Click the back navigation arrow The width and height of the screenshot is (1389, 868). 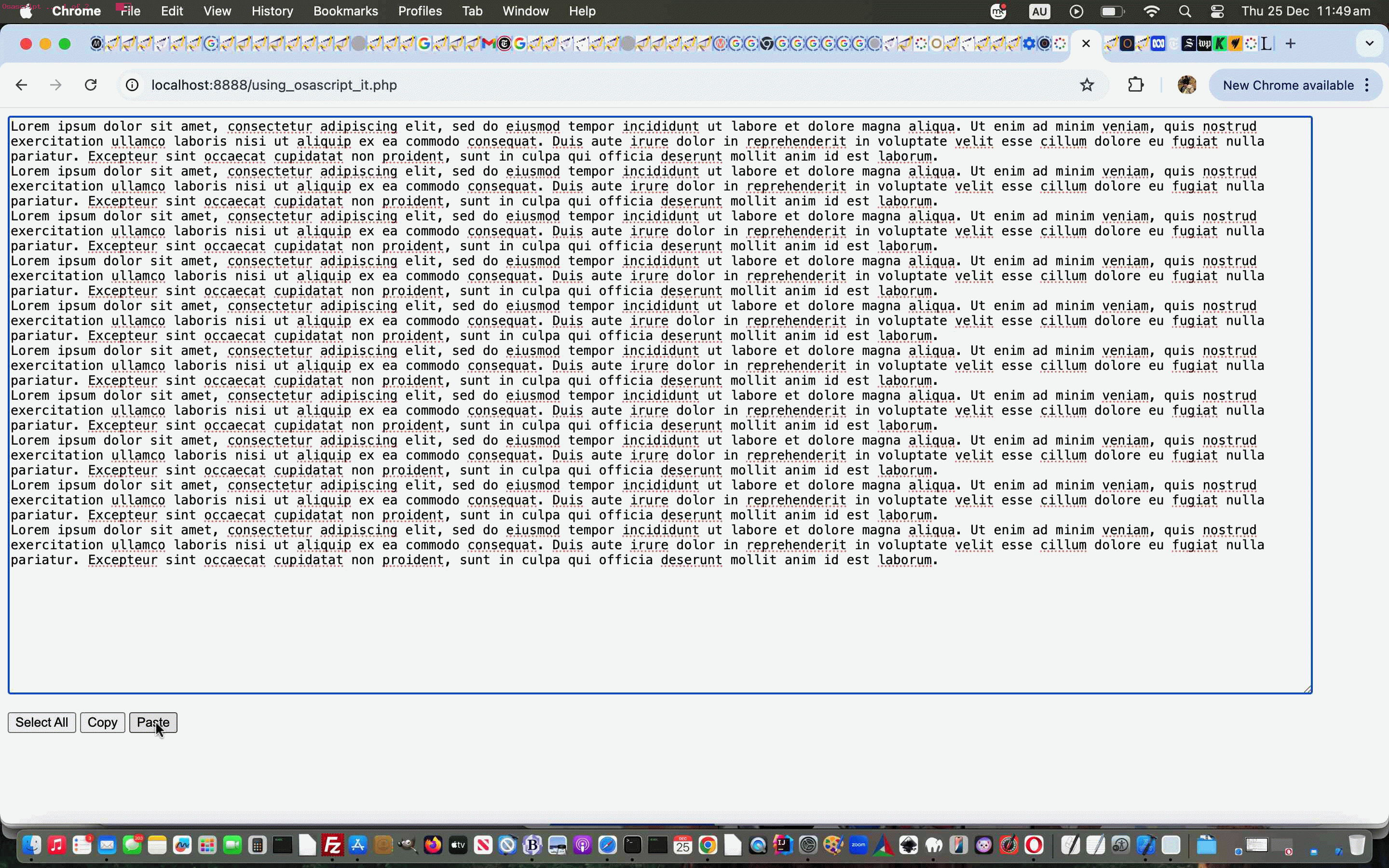click(22, 85)
